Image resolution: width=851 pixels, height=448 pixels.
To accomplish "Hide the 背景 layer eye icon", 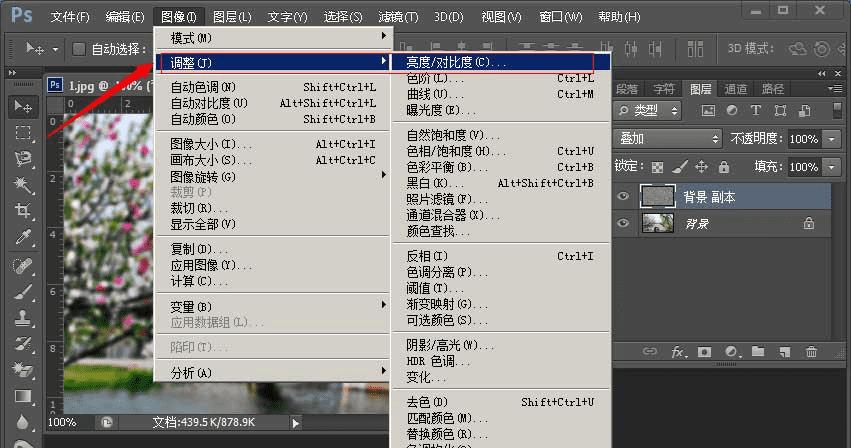I will [x=623, y=223].
